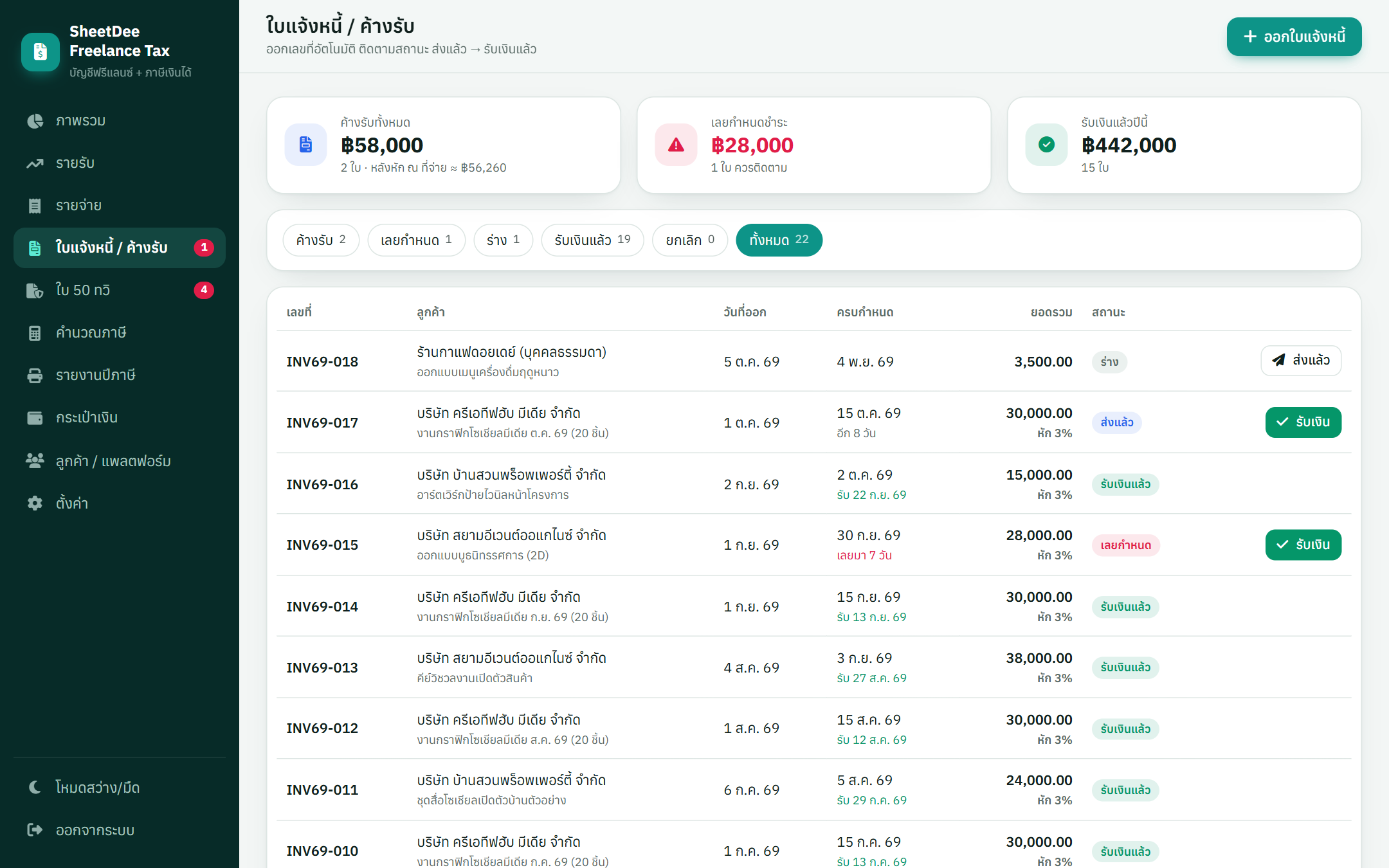
Task: Click the คำนวณภาษี calculator icon
Action: tap(35, 333)
